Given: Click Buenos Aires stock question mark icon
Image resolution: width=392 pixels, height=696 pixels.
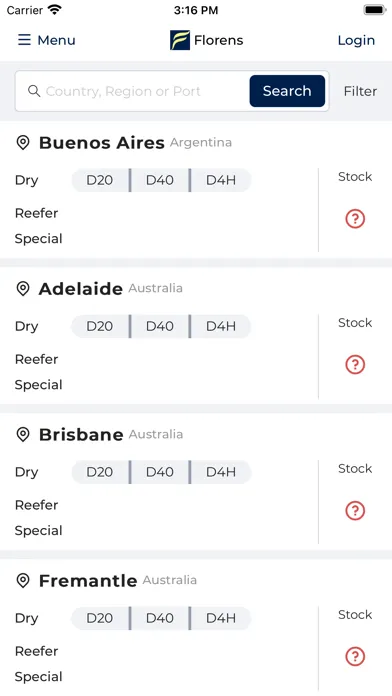Looking at the screenshot, I should click(x=355, y=219).
